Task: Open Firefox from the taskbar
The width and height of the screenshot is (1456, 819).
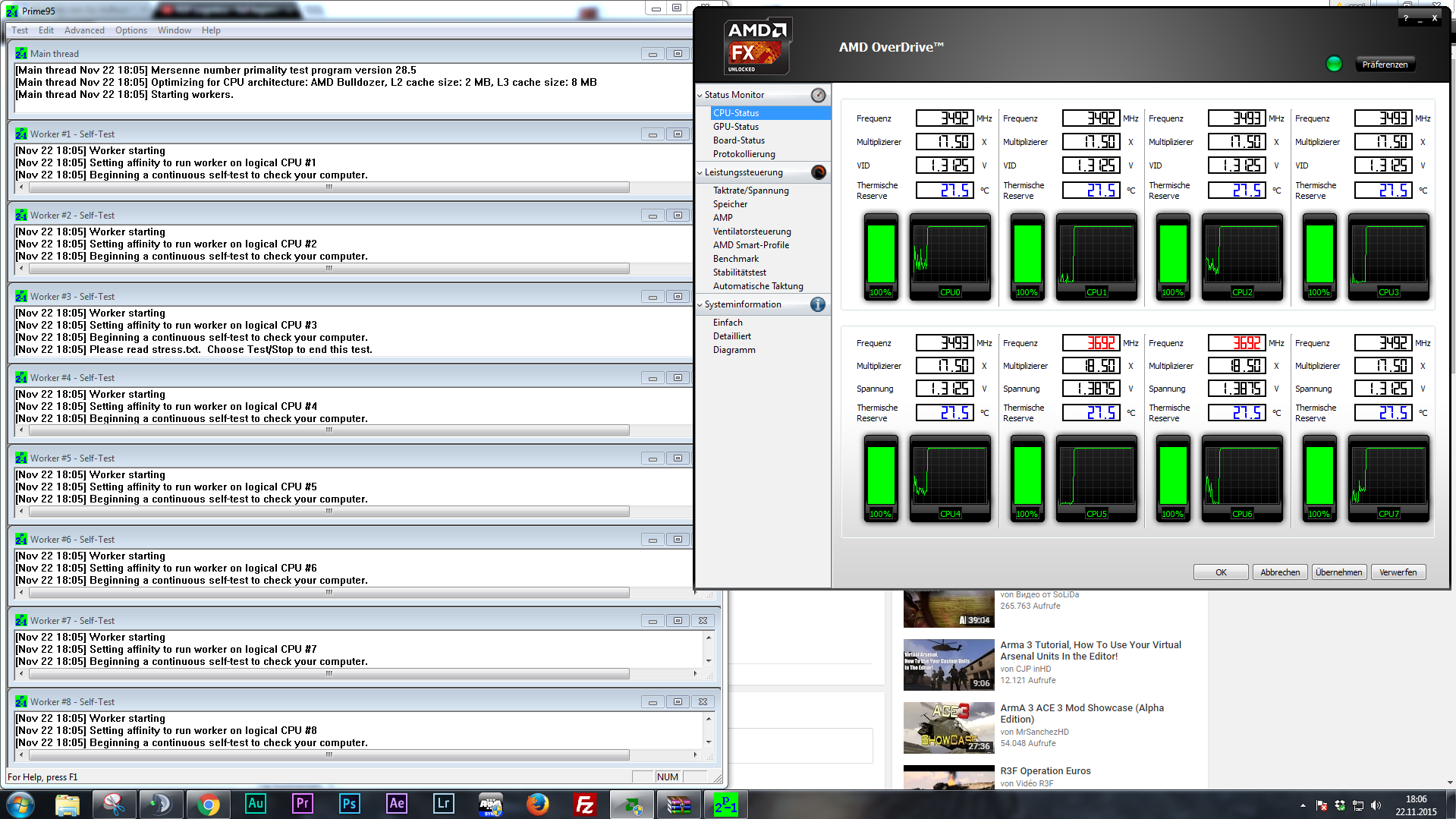Action: click(538, 804)
